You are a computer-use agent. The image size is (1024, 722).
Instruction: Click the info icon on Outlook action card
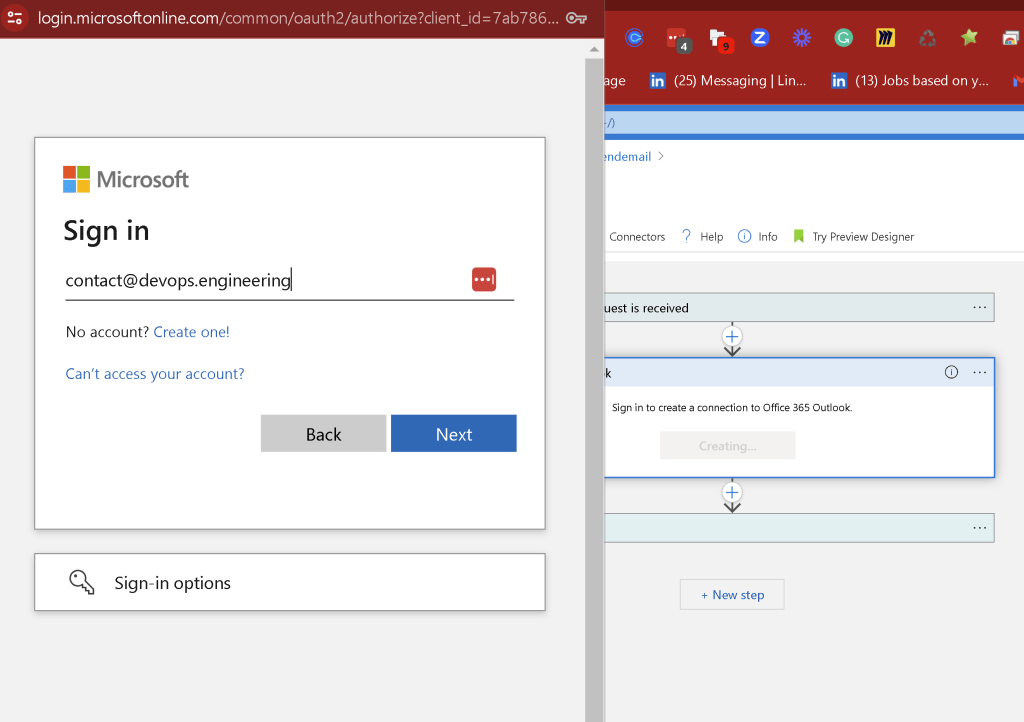click(951, 372)
